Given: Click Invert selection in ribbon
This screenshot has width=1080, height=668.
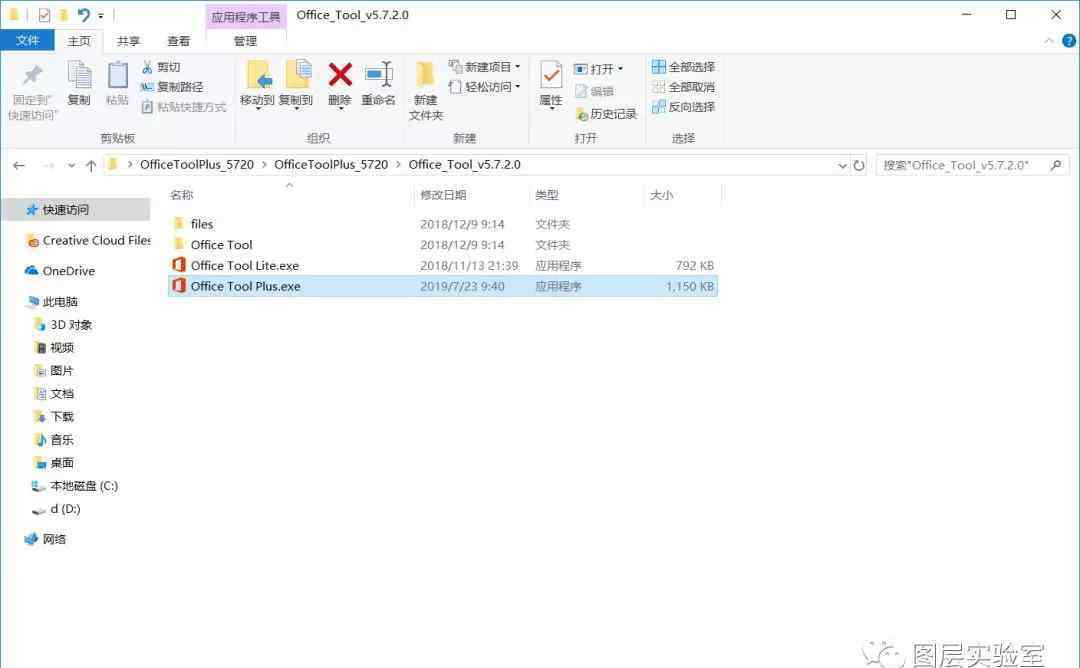Looking at the screenshot, I should coord(683,107).
